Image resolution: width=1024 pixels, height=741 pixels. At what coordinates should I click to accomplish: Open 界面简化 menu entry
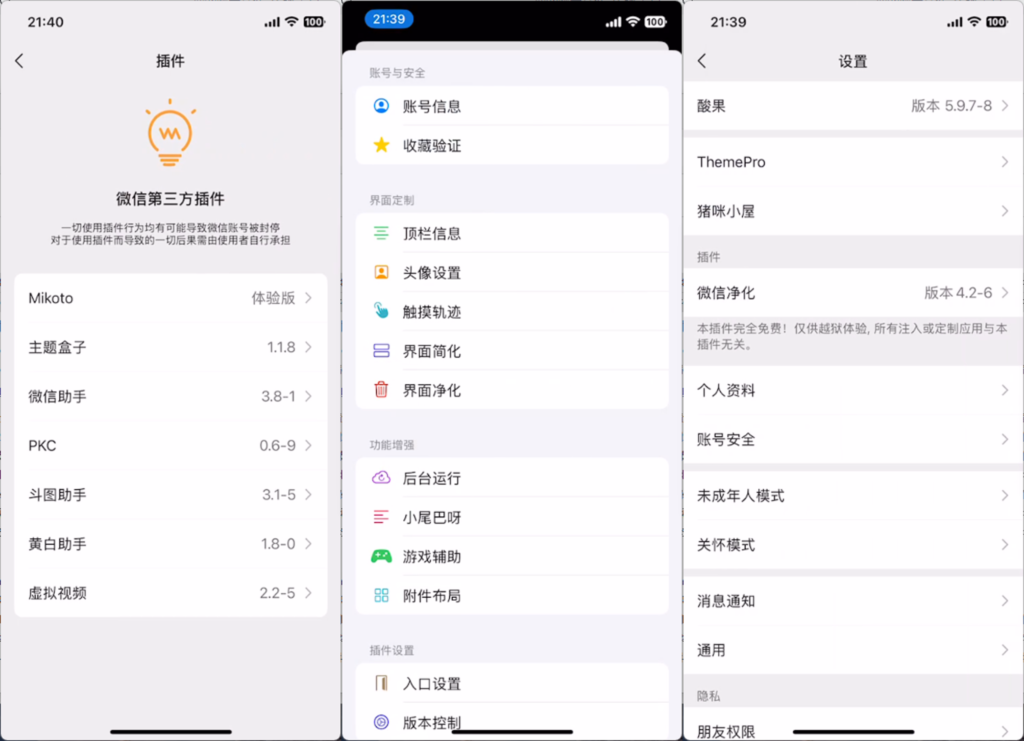coord(512,351)
